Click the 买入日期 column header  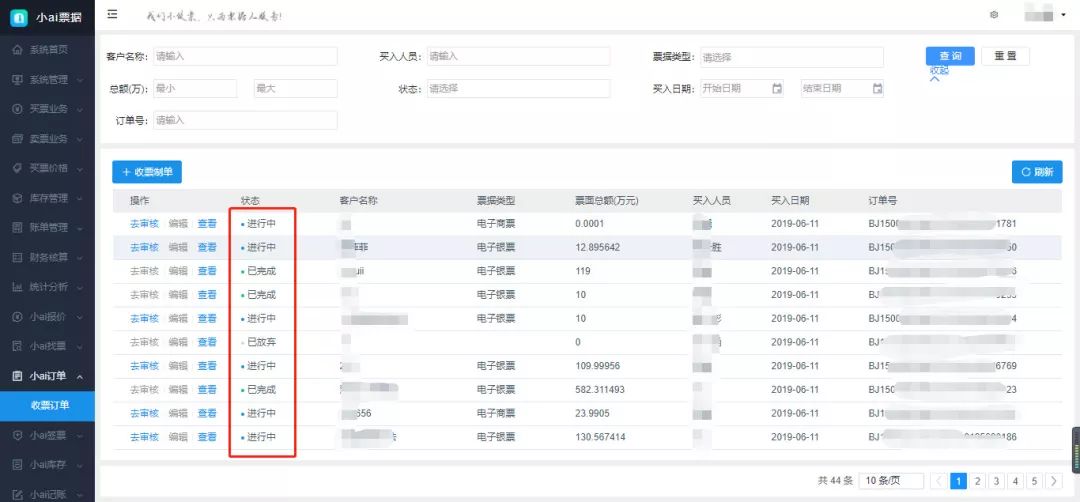pos(790,201)
